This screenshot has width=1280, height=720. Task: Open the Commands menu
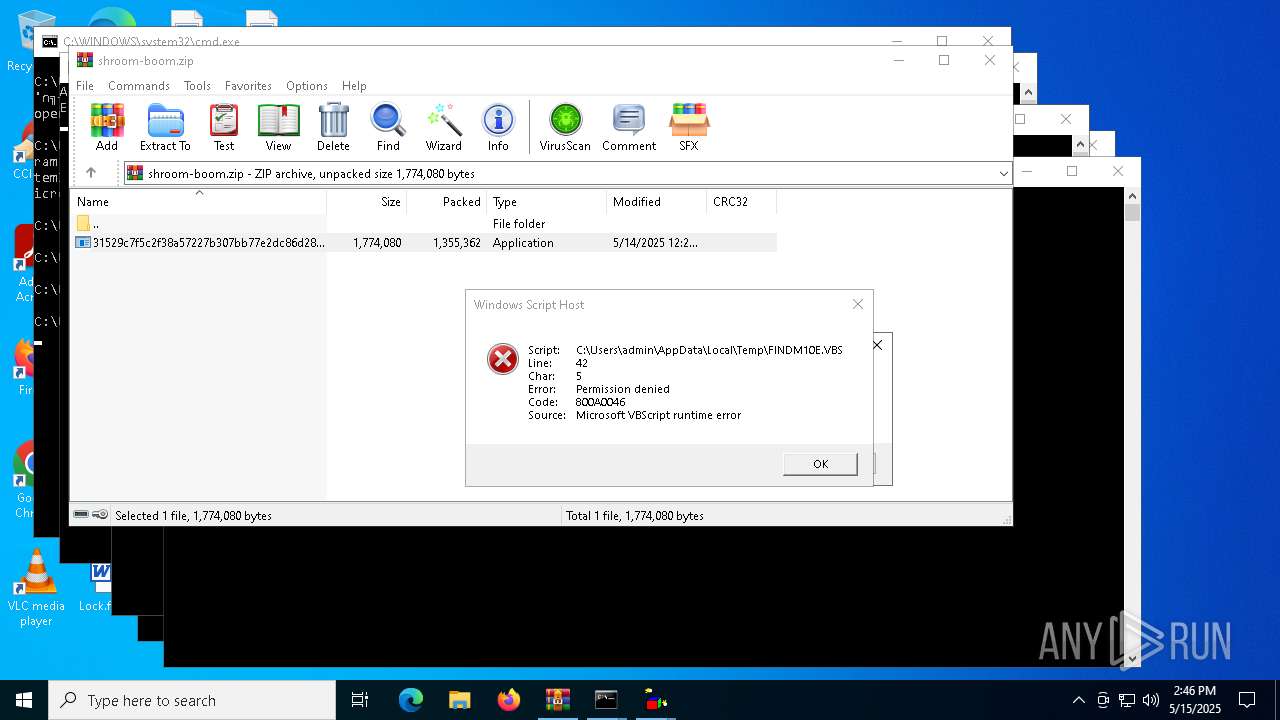click(139, 86)
